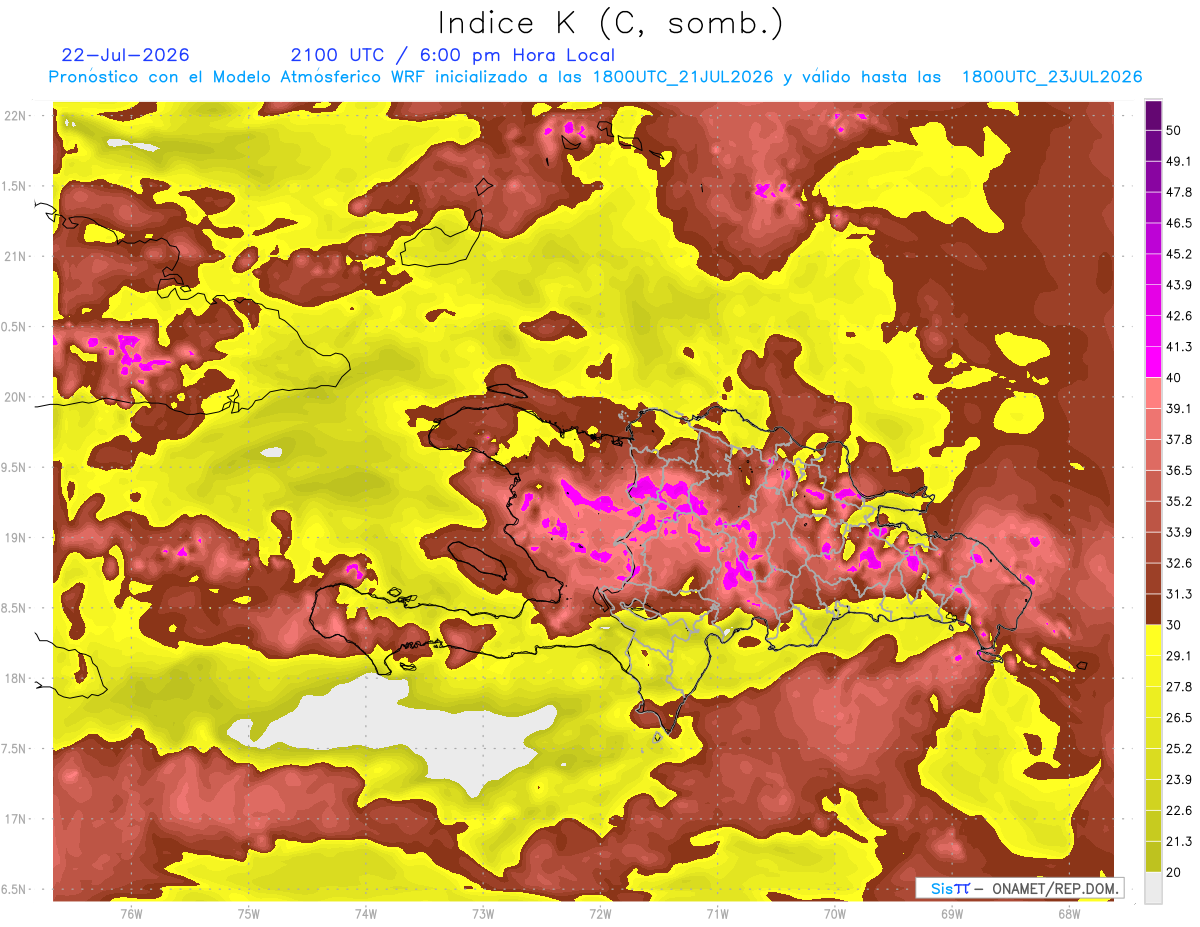Click colorbar value "46.5"

1179,223
